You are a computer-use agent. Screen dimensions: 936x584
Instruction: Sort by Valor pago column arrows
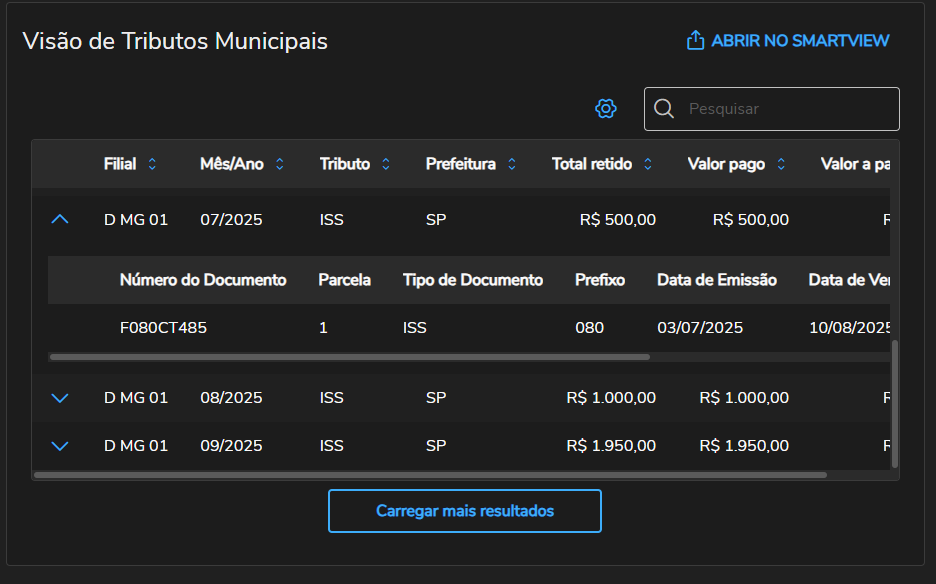(x=781, y=164)
